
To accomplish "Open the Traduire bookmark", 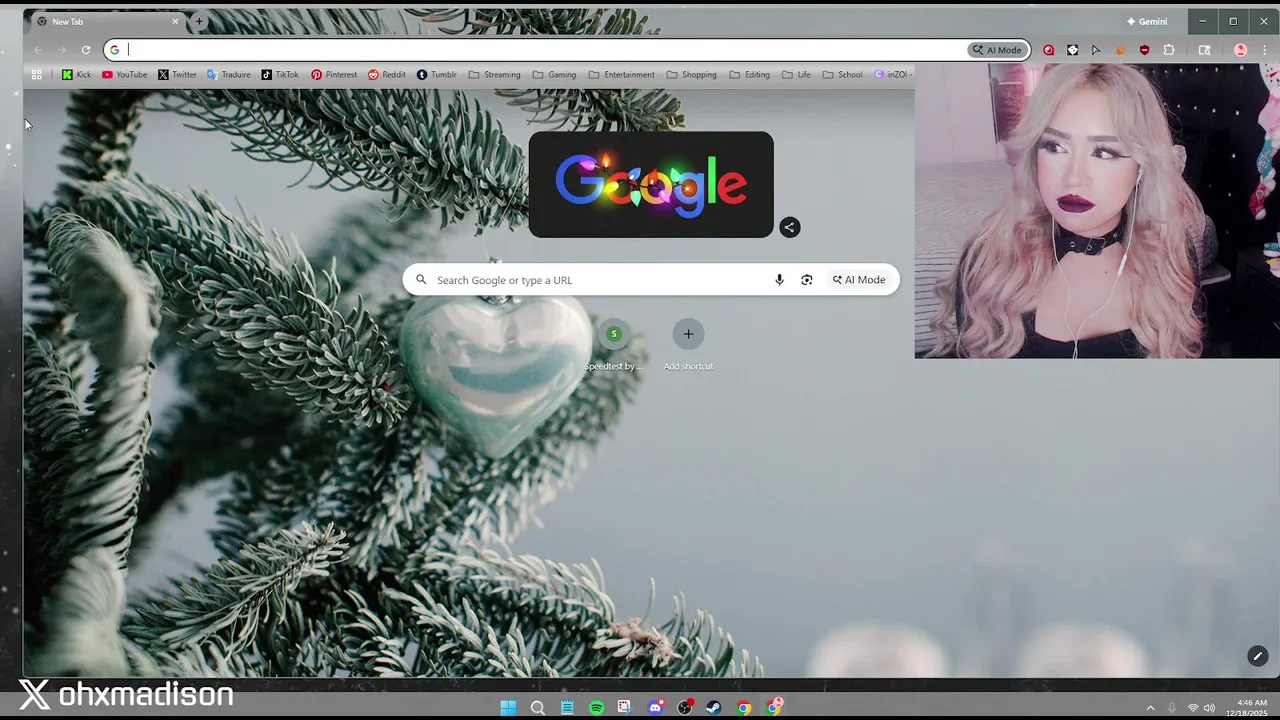I will pos(229,75).
